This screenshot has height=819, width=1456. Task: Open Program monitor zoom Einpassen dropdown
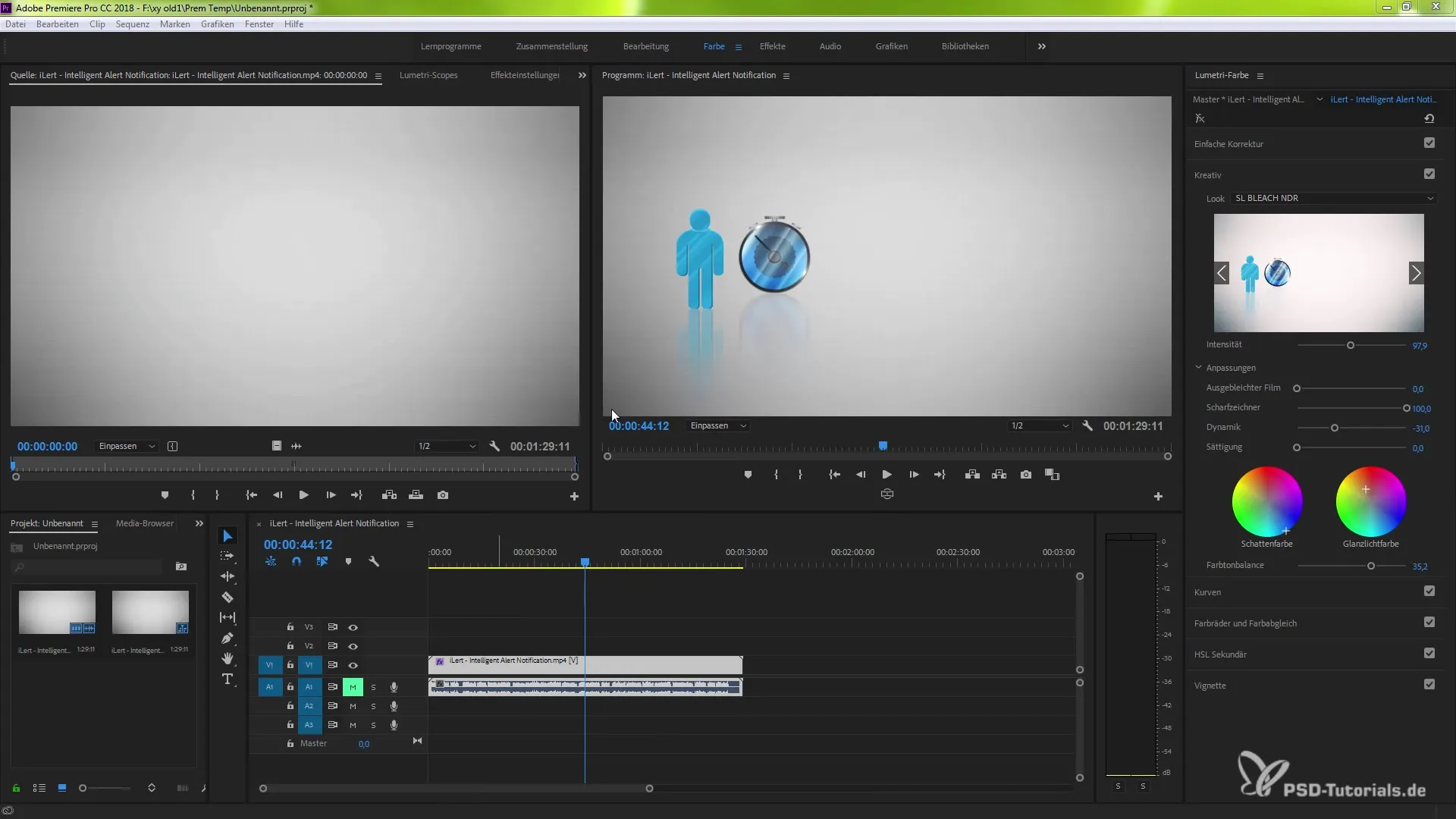718,426
